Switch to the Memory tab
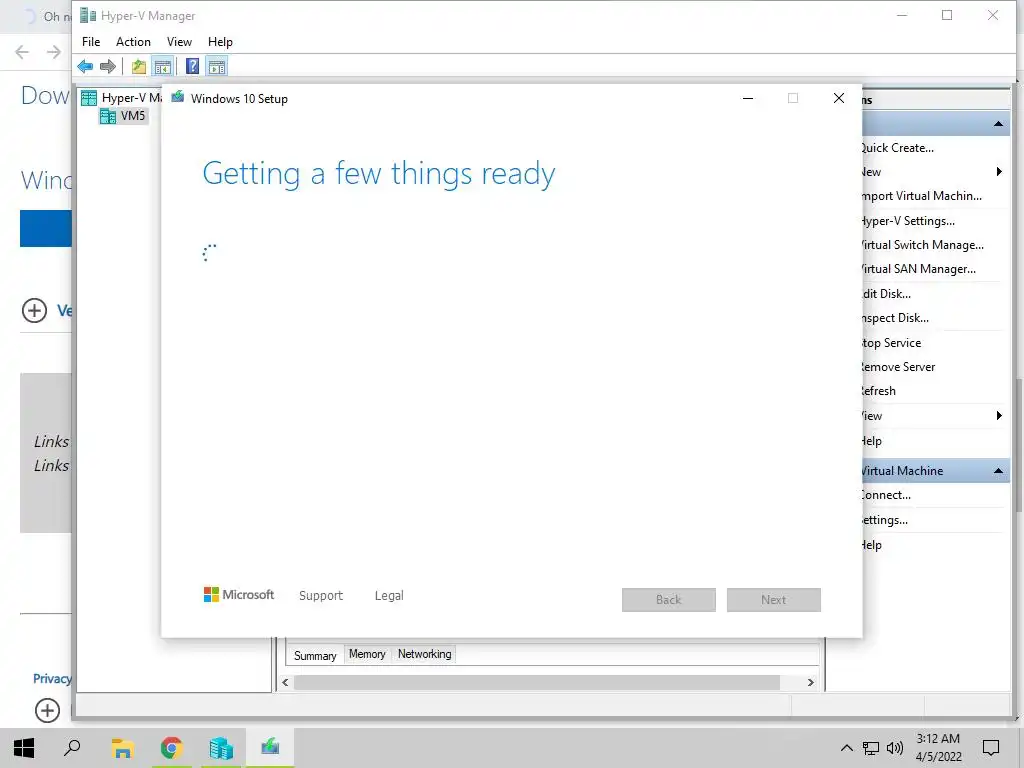The width and height of the screenshot is (1024, 768). [x=367, y=654]
